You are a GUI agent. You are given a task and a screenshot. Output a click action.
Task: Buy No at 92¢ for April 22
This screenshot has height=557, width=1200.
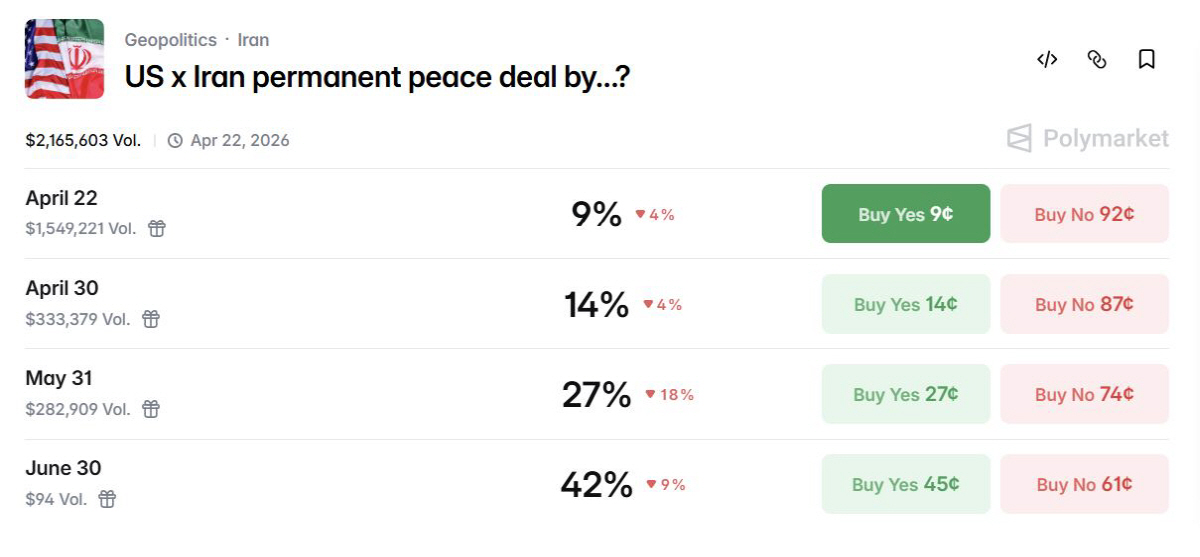coord(1084,214)
